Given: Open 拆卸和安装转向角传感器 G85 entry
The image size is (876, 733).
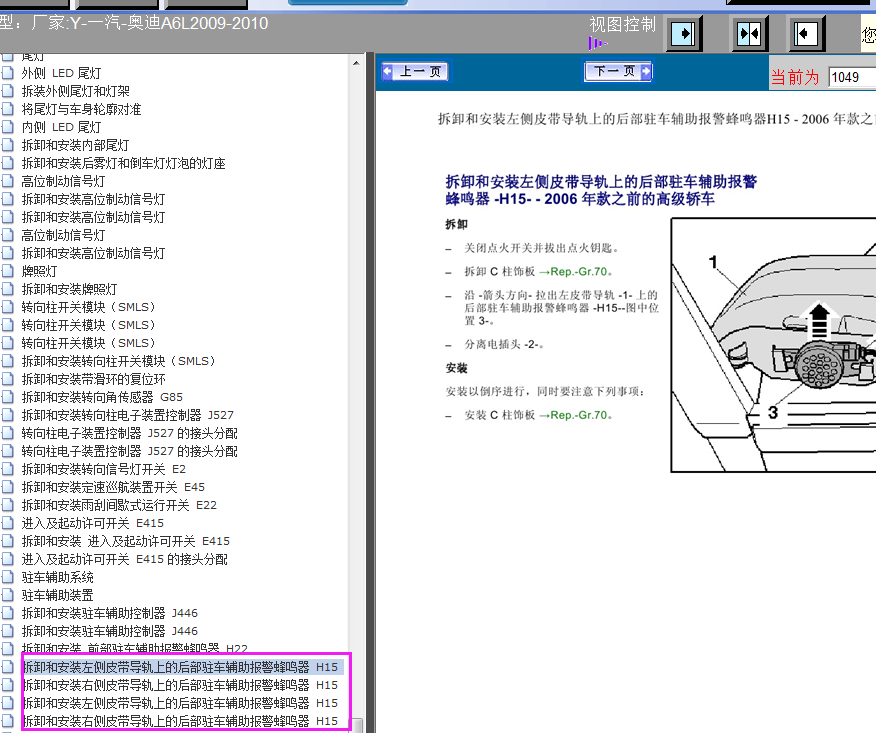Looking at the screenshot, I should pyautogui.click(x=102, y=397).
